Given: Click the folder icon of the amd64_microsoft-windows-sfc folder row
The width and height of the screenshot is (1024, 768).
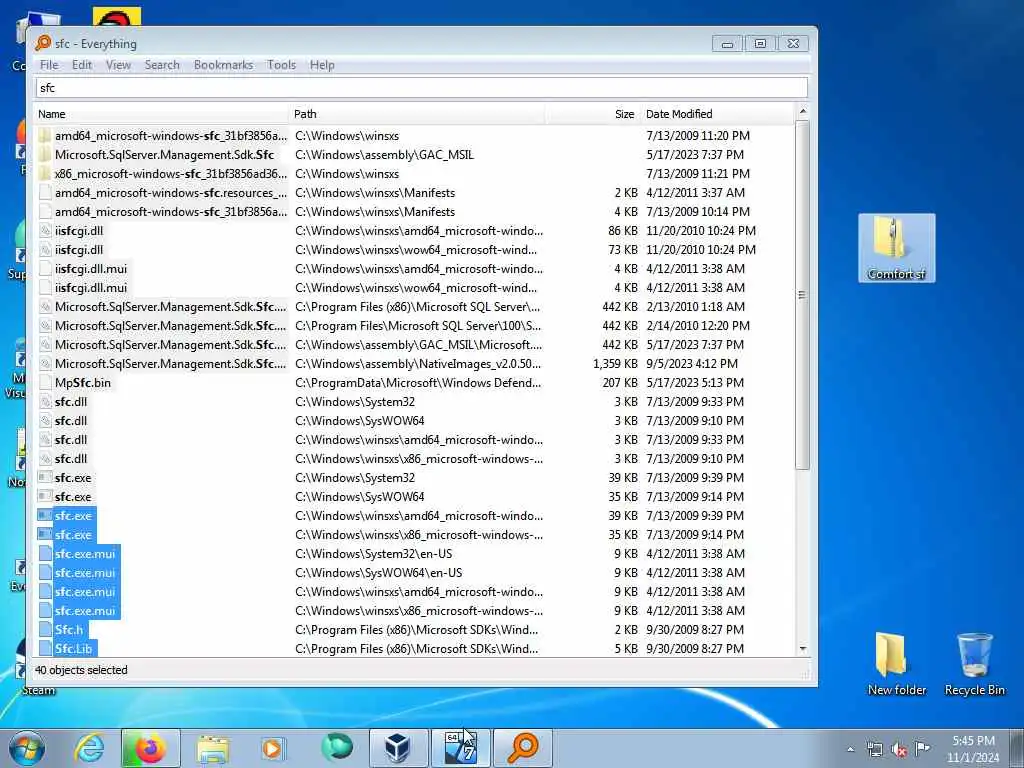Looking at the screenshot, I should tap(44, 136).
